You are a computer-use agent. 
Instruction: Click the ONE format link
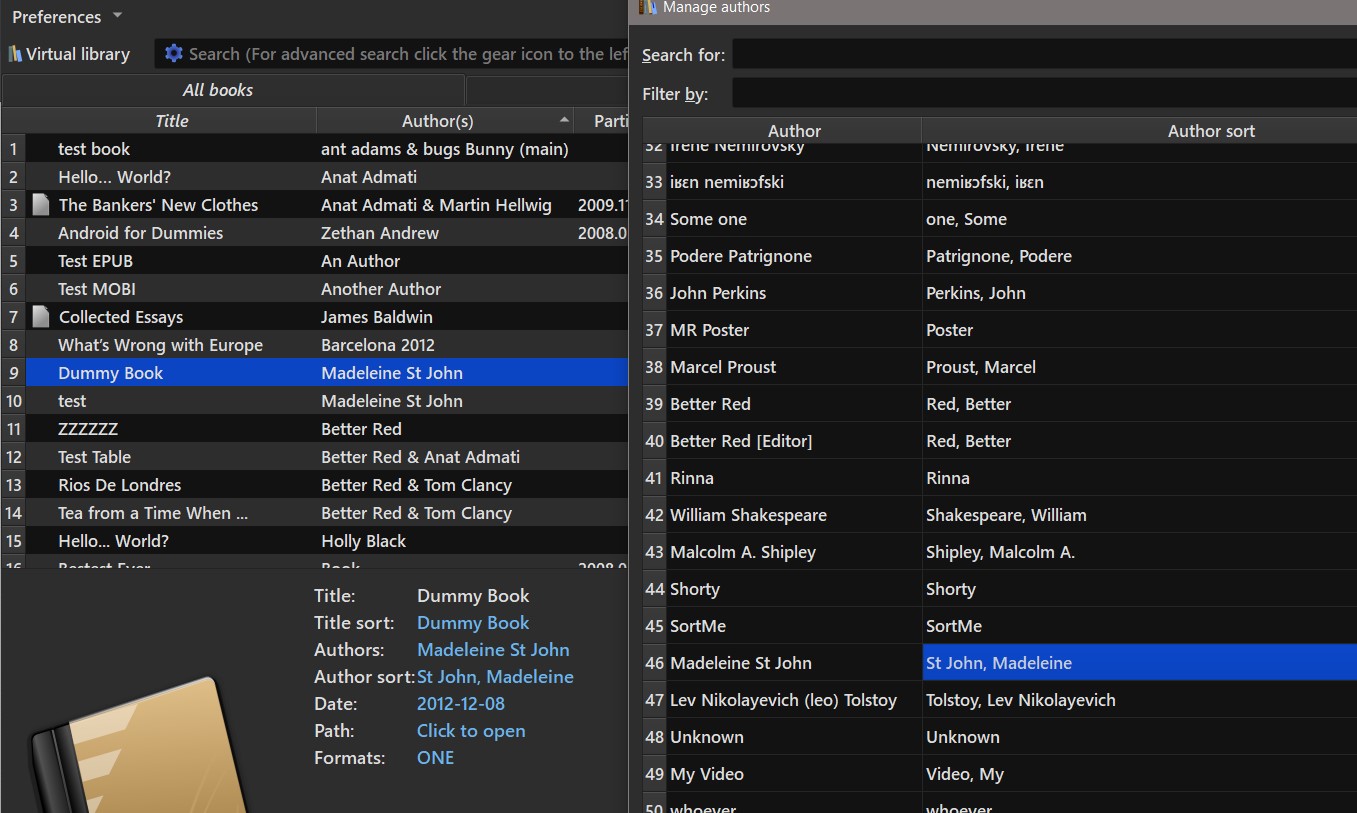(435, 758)
